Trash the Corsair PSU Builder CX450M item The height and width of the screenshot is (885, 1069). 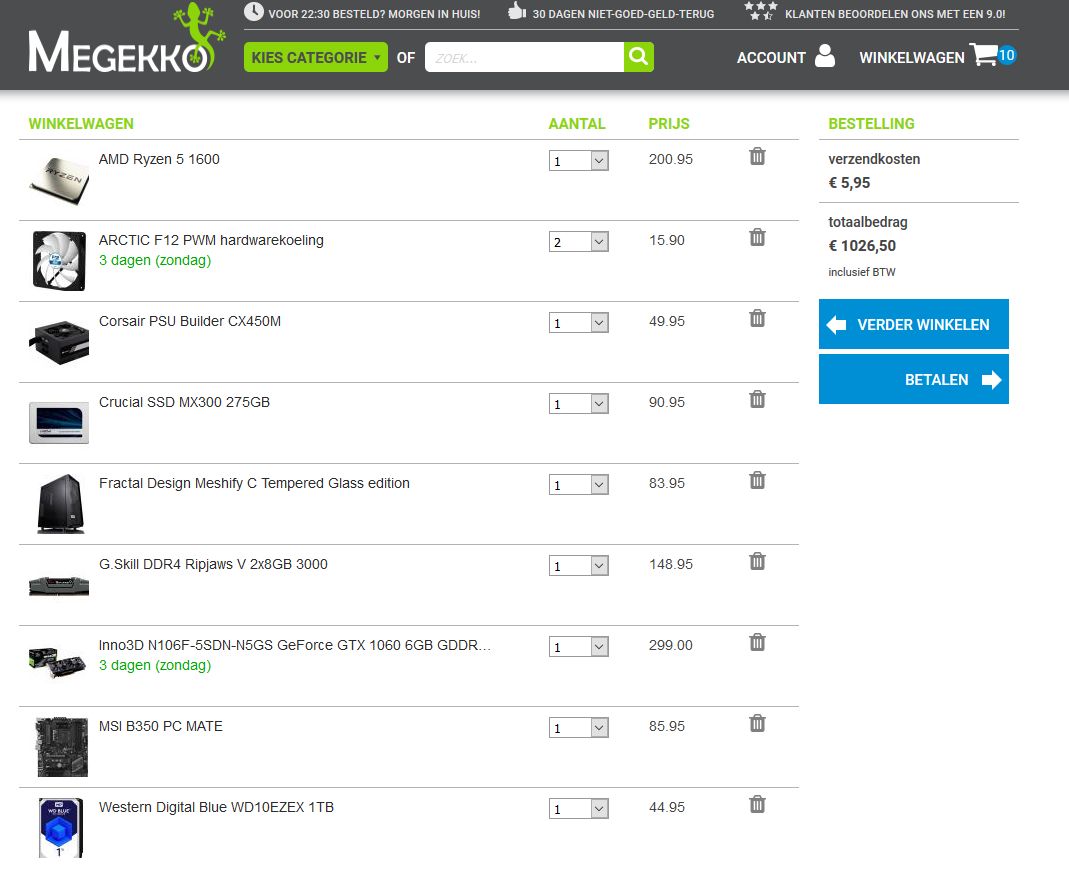tap(757, 318)
